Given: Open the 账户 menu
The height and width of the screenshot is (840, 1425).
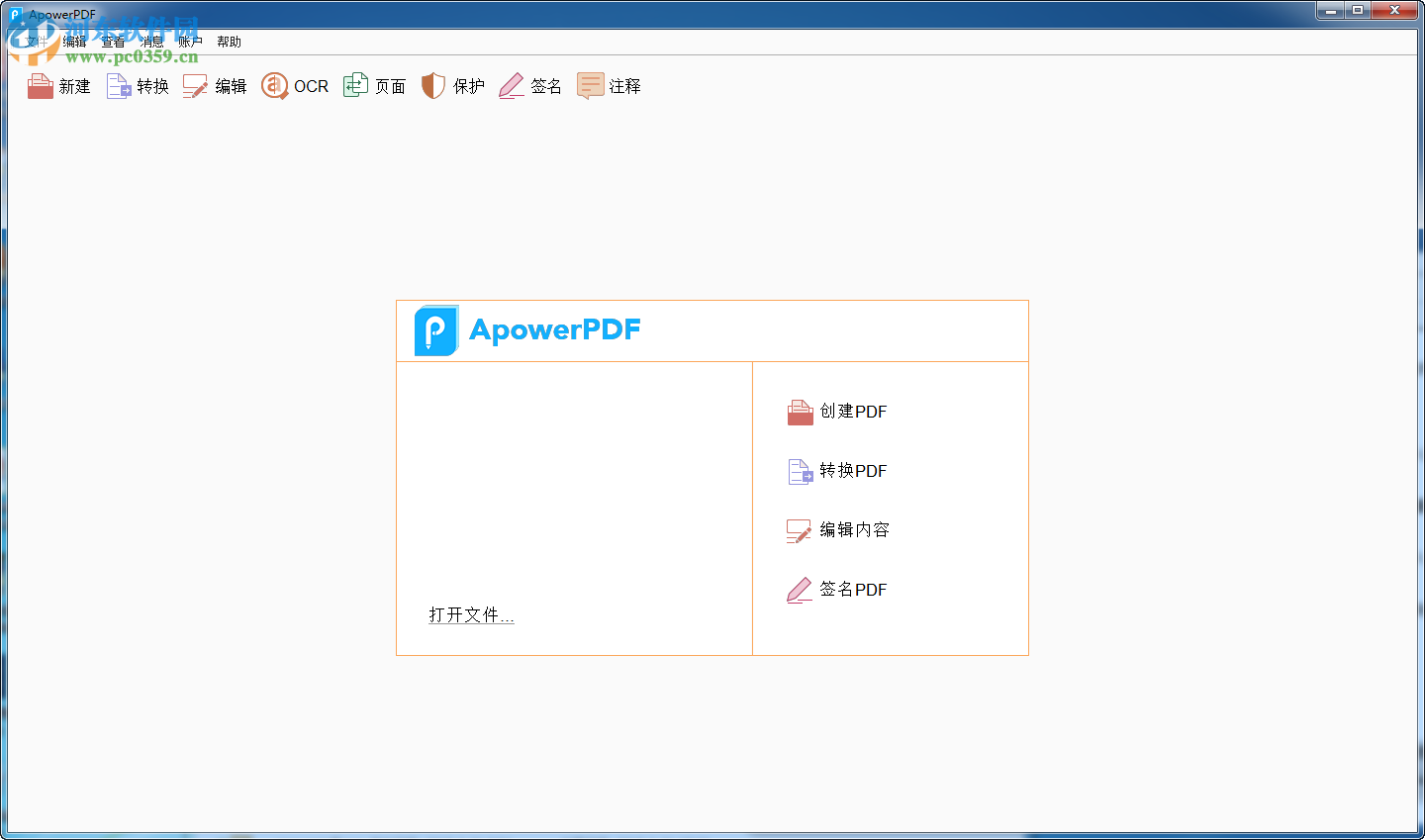Looking at the screenshot, I should click(189, 42).
